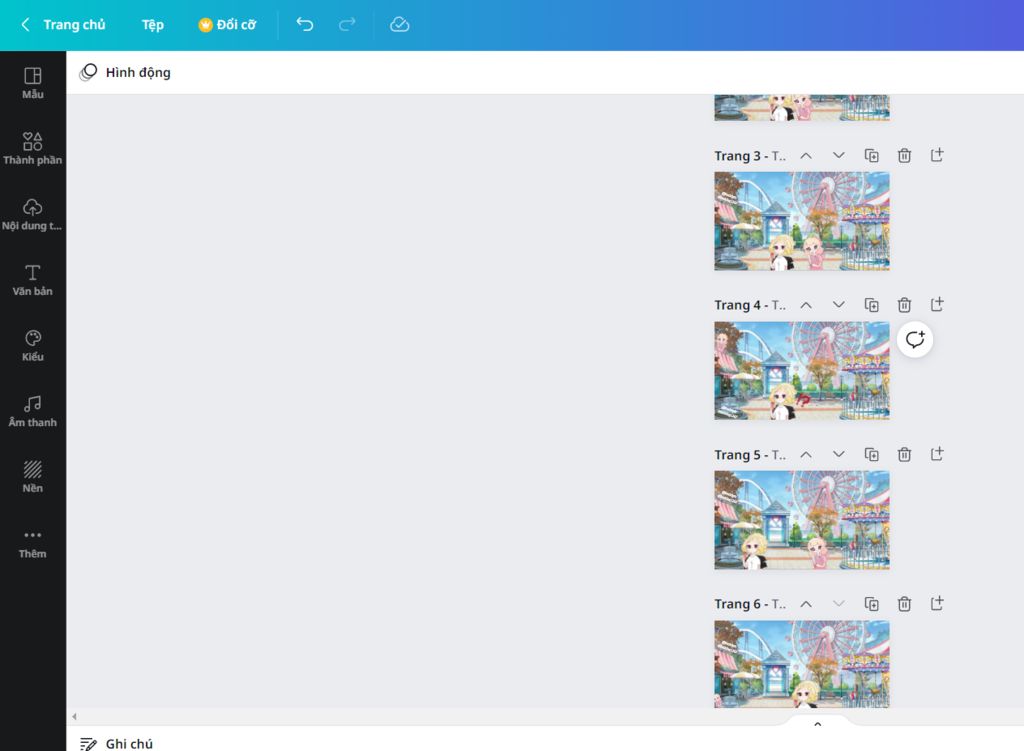
Task: Open the Mẫu templates panel
Action: point(33,84)
